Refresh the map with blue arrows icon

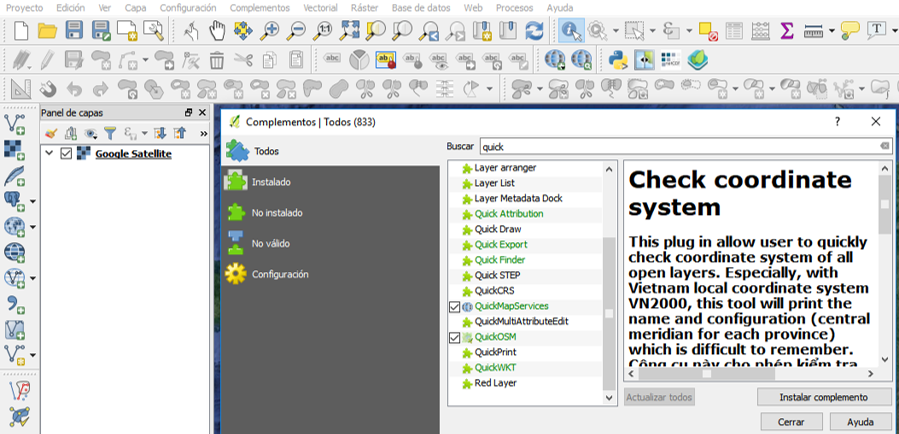pyautogui.click(x=534, y=30)
